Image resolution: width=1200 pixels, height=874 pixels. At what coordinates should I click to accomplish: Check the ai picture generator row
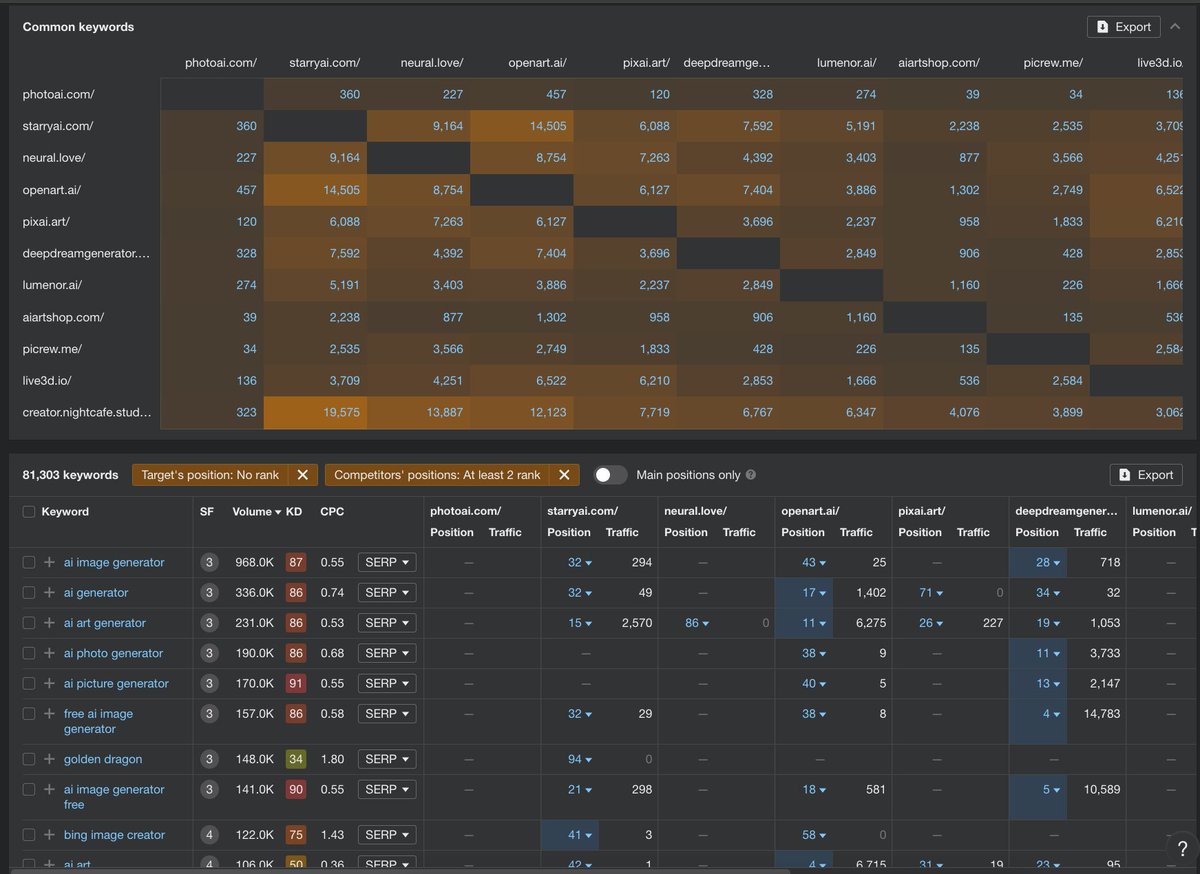29,683
